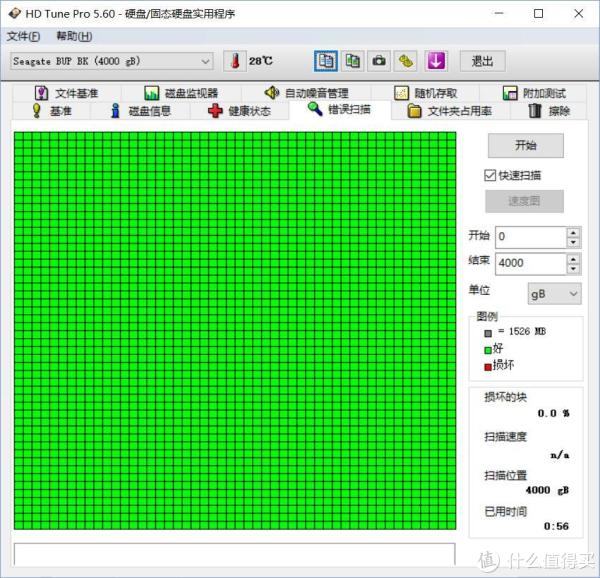This screenshot has width=600, height=578.
Task: Minimize the HD Tune Pro window
Action: tap(499, 14)
